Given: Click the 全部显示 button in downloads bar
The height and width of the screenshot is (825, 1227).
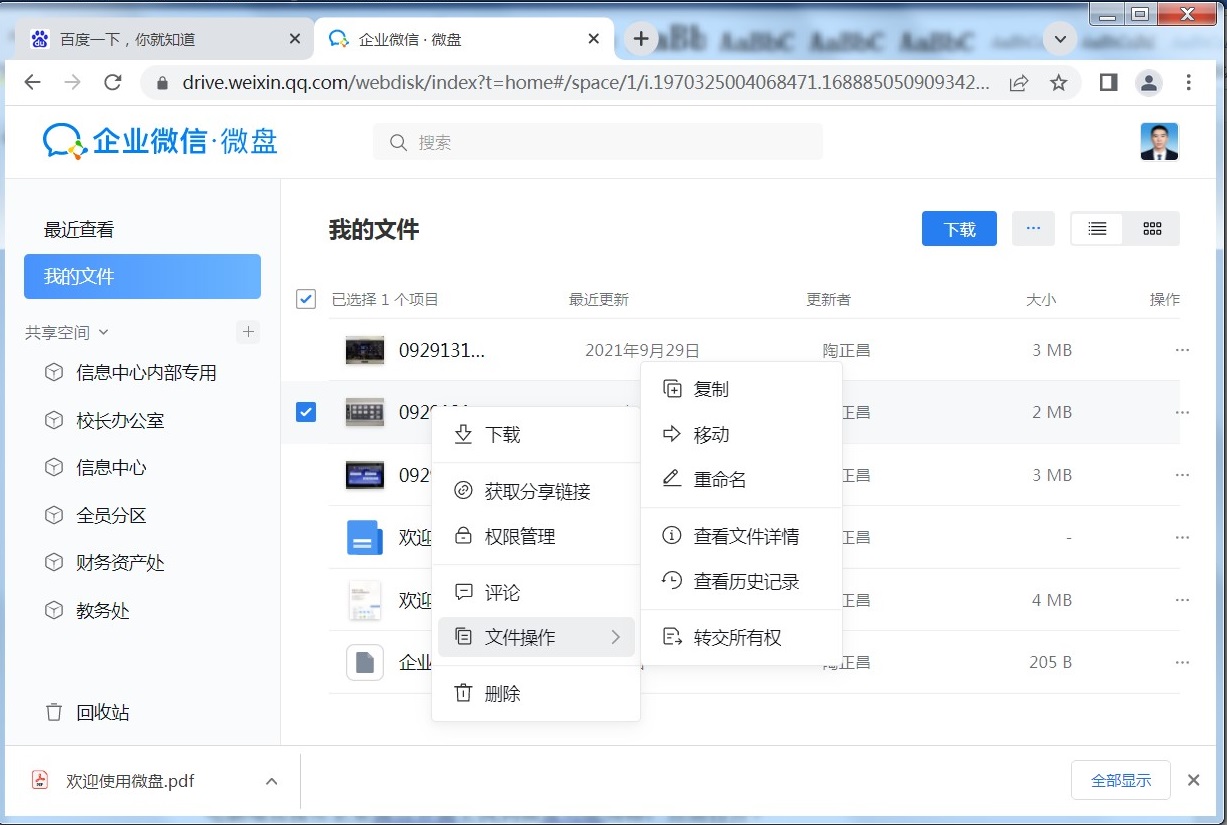Looking at the screenshot, I should tap(1120, 781).
